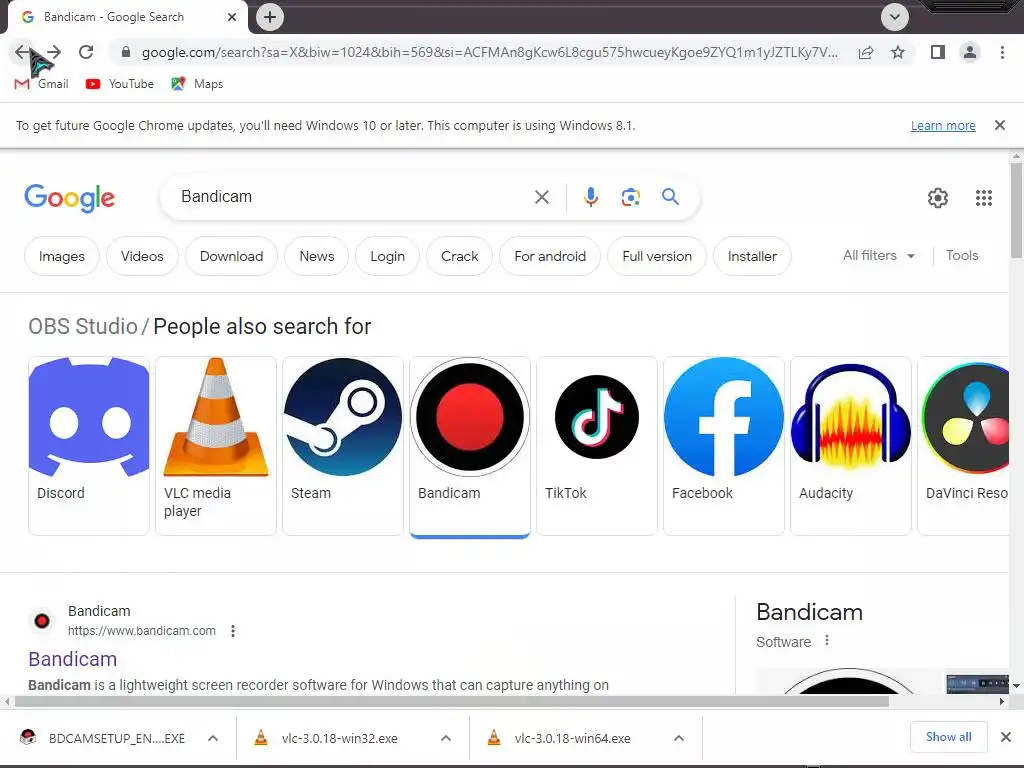Dismiss the Chrome update notification bar
The height and width of the screenshot is (768, 1024).
tap(1000, 125)
